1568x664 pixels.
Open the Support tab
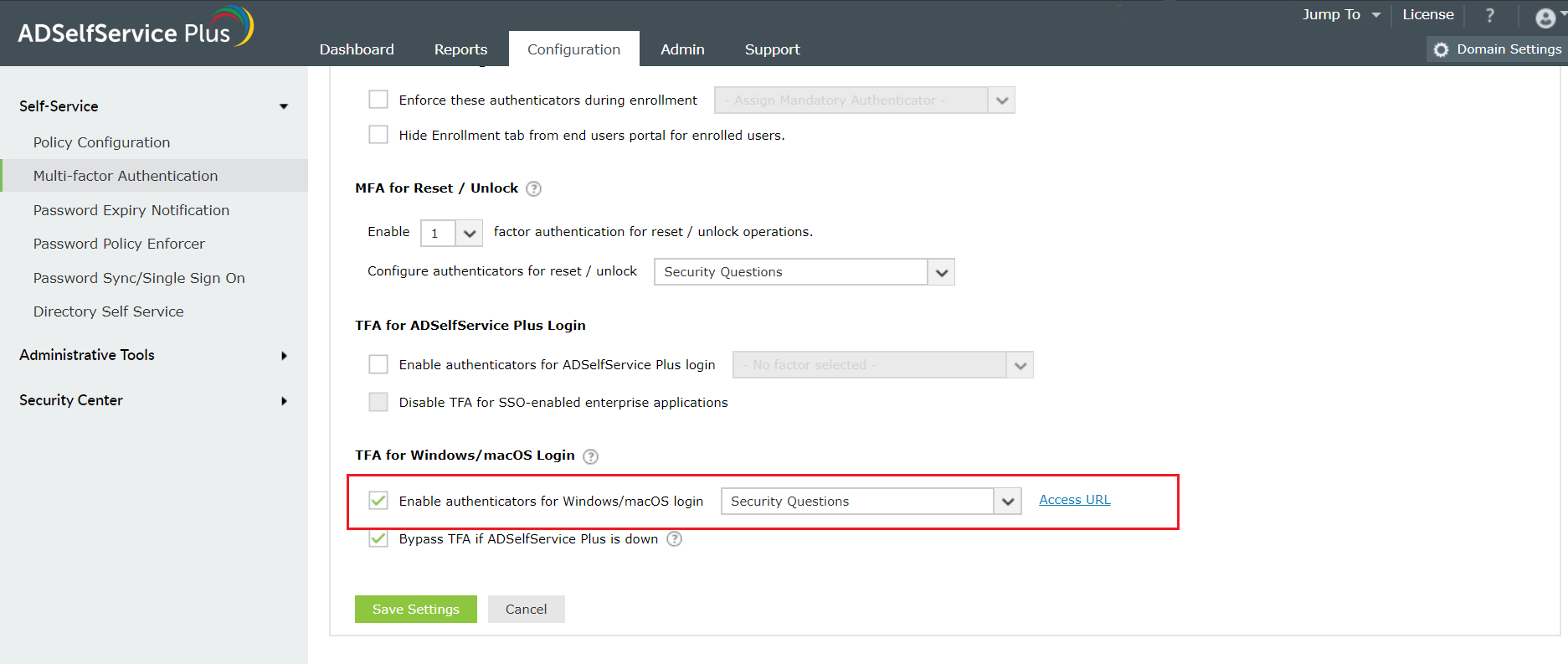773,49
